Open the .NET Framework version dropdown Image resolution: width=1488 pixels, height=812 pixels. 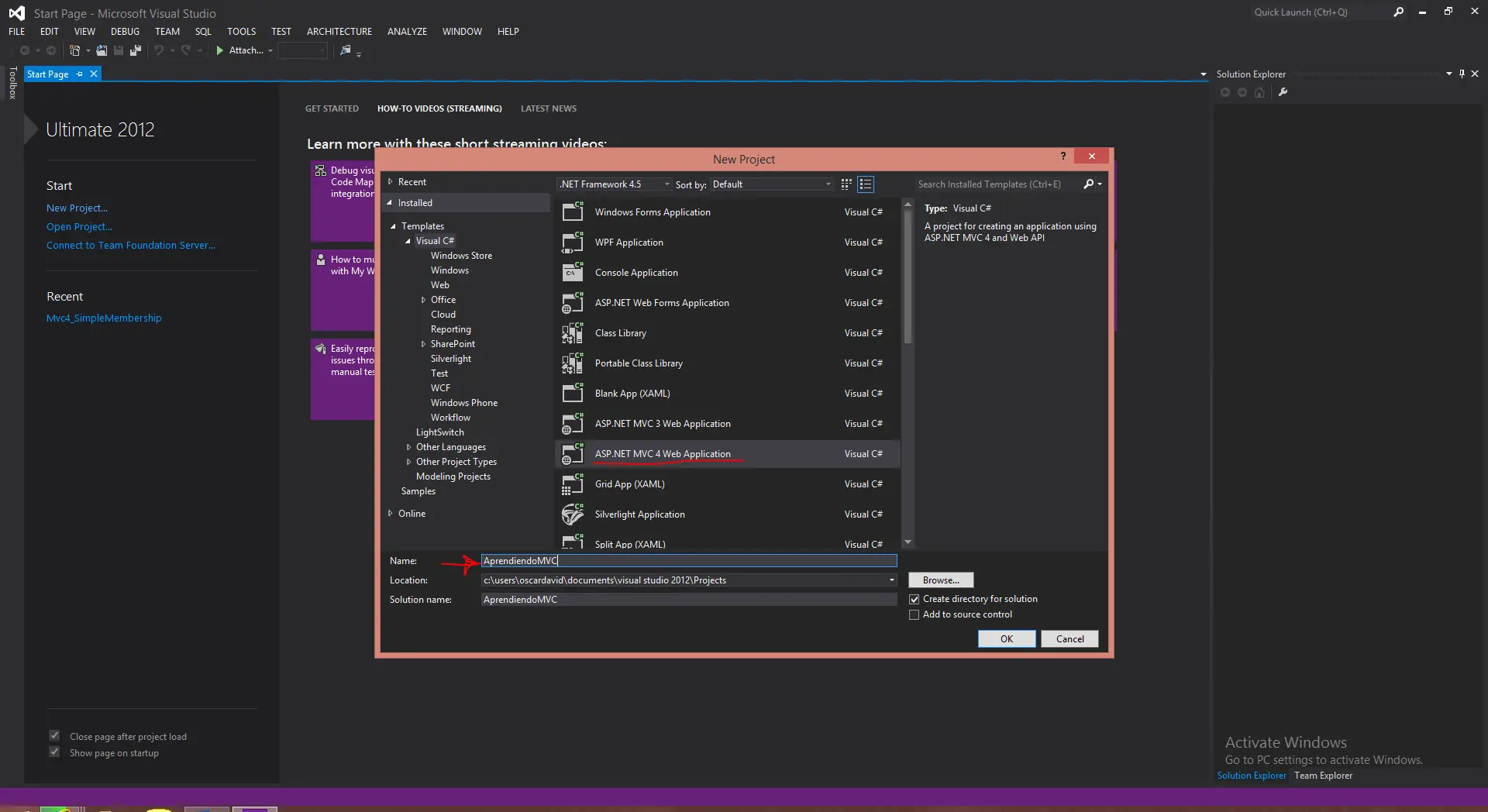point(615,184)
